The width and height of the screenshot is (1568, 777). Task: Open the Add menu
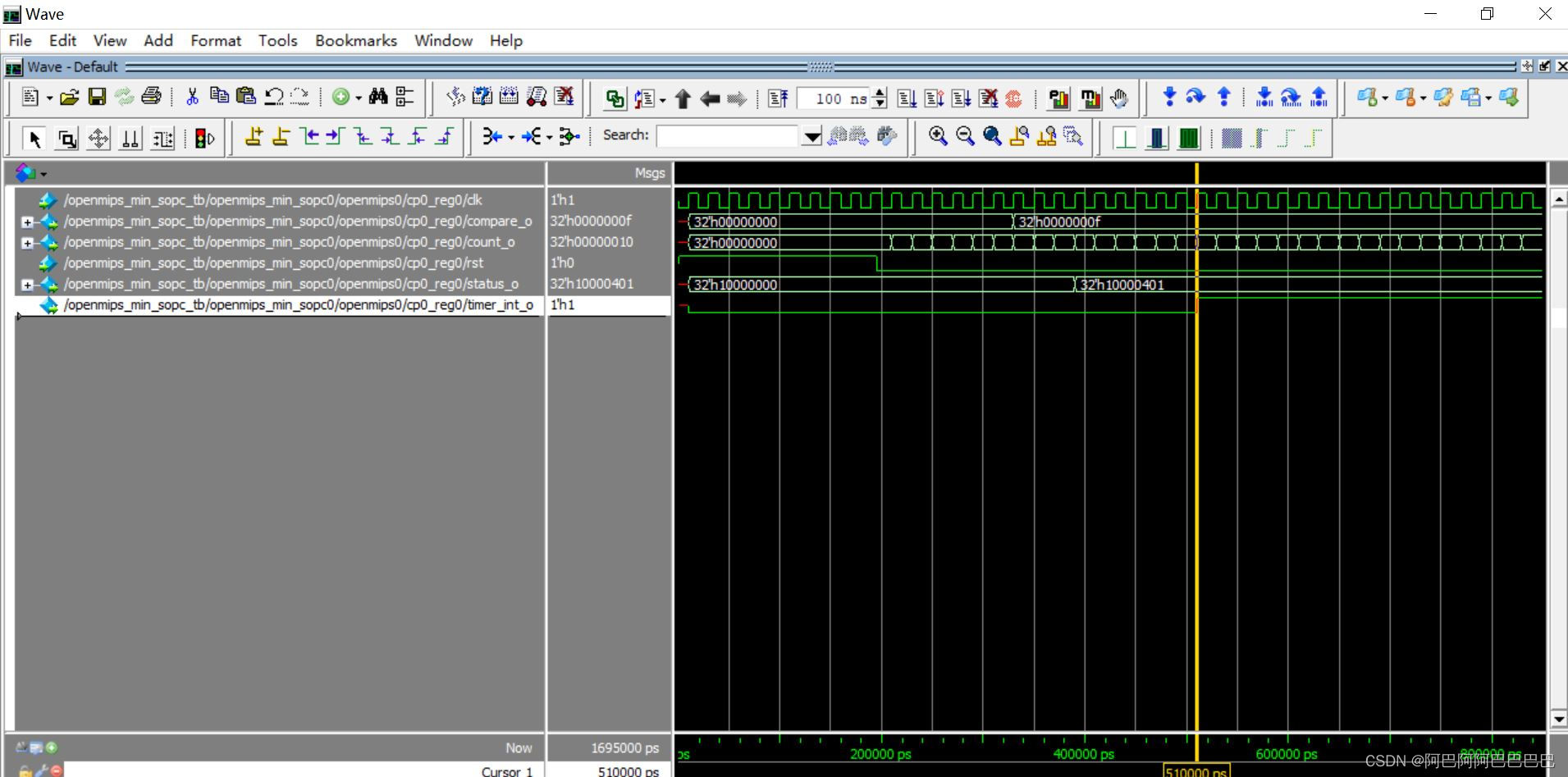click(158, 40)
